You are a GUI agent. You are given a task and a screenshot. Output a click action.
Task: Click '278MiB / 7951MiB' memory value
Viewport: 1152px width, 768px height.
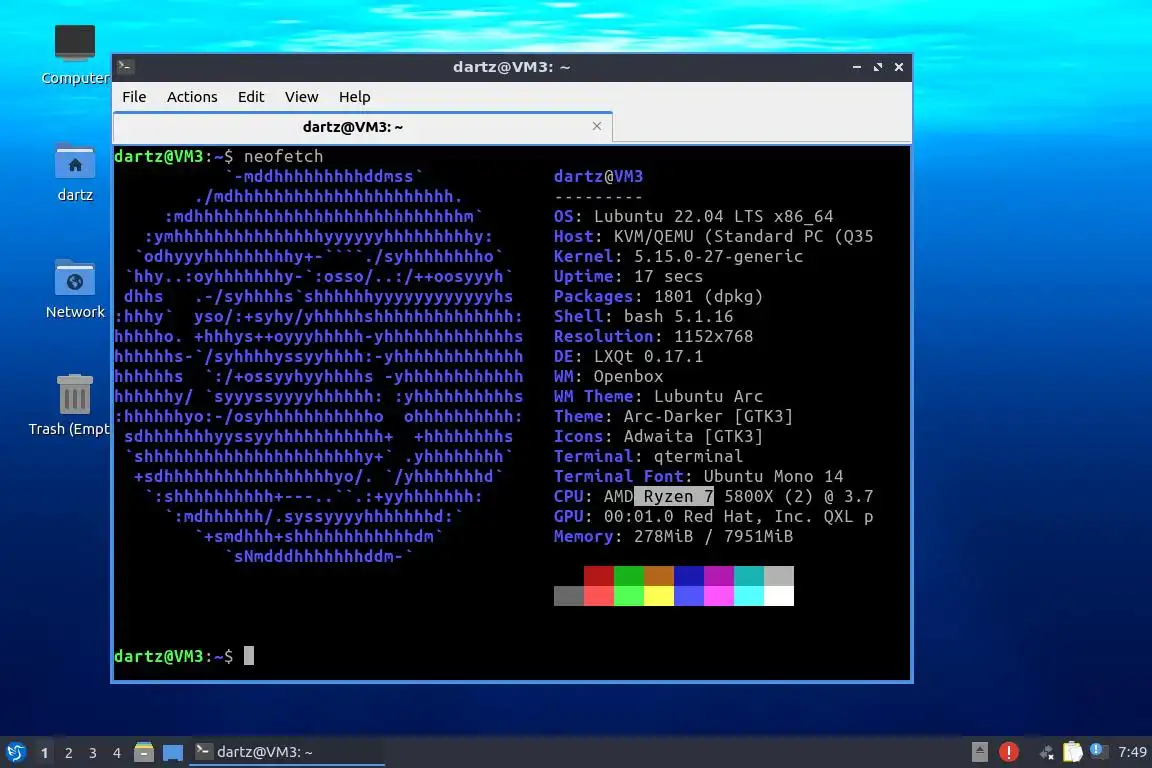point(713,536)
